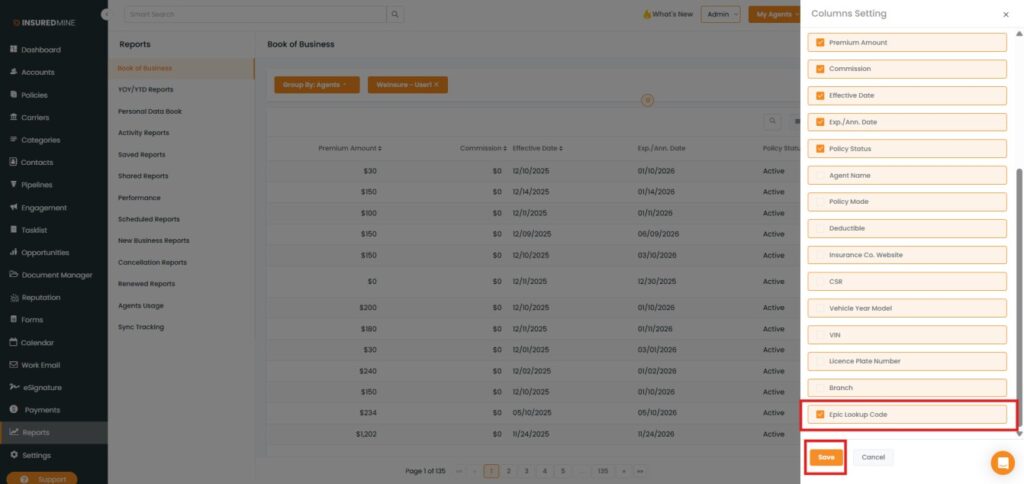Save the column settings
The image size is (1024, 484).
(826, 457)
